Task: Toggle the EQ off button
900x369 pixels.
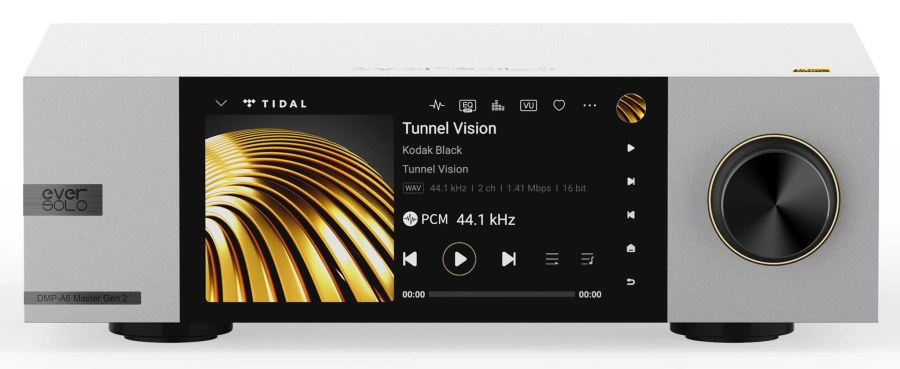Action: 467,106
